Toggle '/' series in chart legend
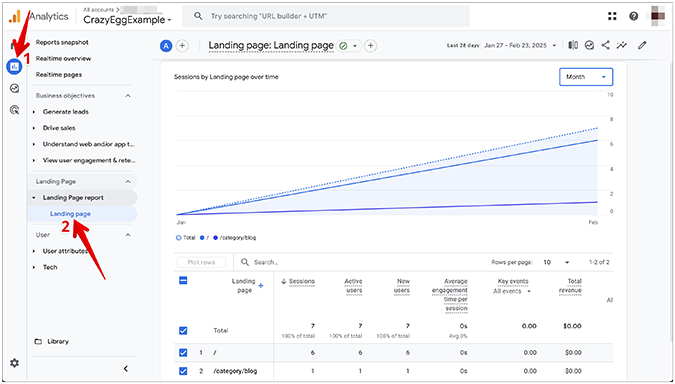The width and height of the screenshot is (675, 384). (204, 238)
